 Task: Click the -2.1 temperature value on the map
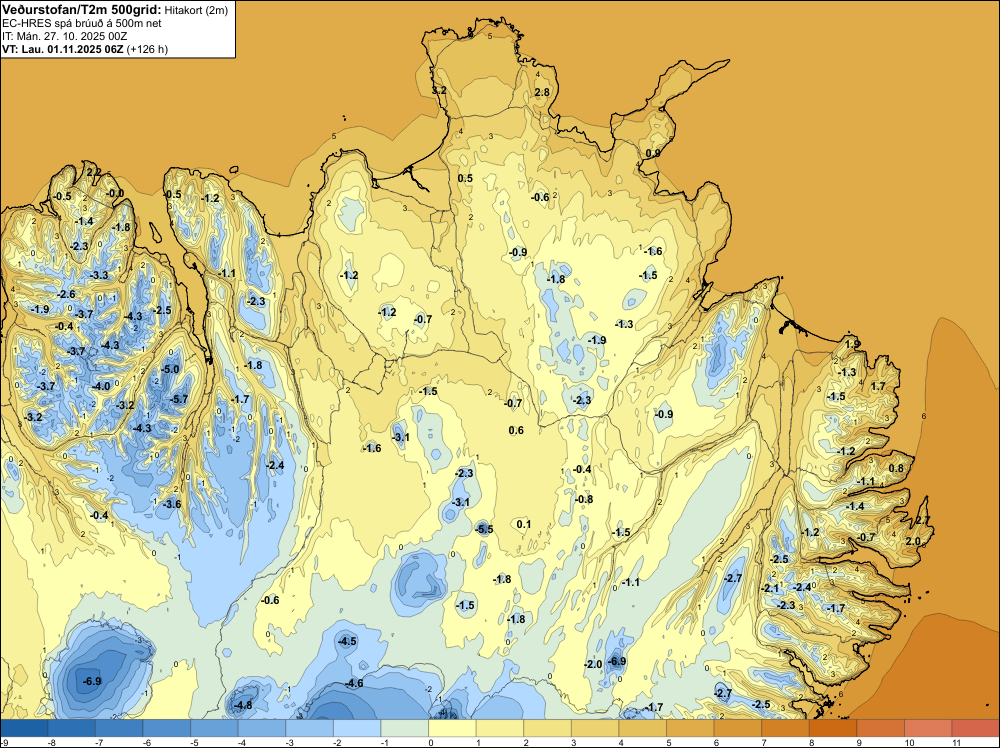770,589
